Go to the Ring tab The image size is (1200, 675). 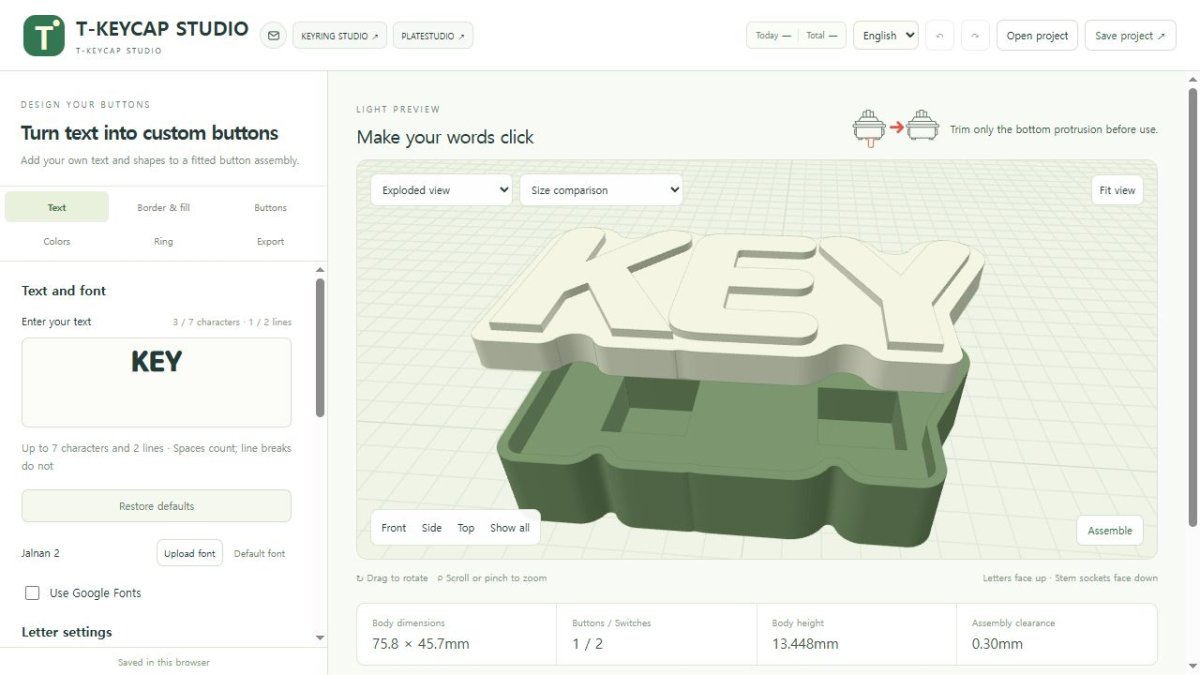[164, 241]
